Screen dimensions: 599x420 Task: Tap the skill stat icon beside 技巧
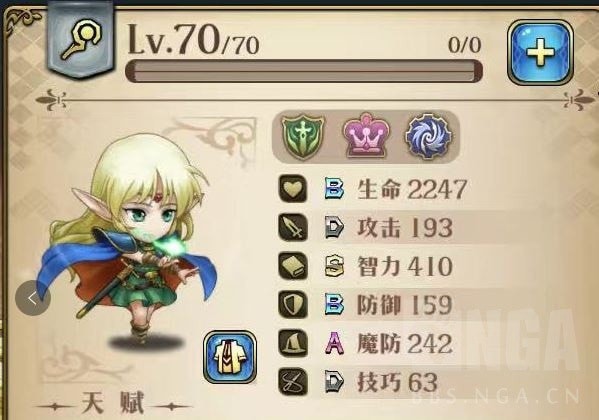click(293, 381)
